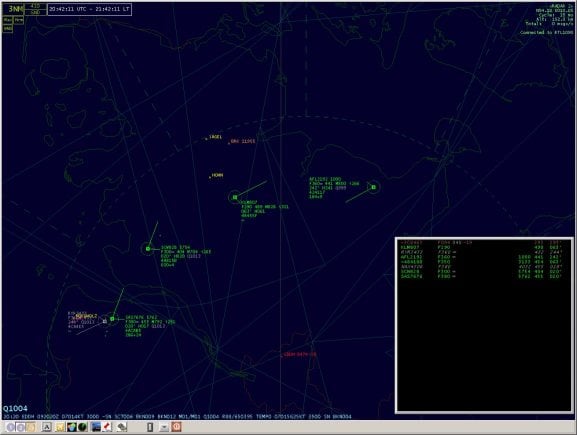Screen dimensions: 577x435
Task: Click the SCW828 callsign in its data label
Action: click(169, 247)
